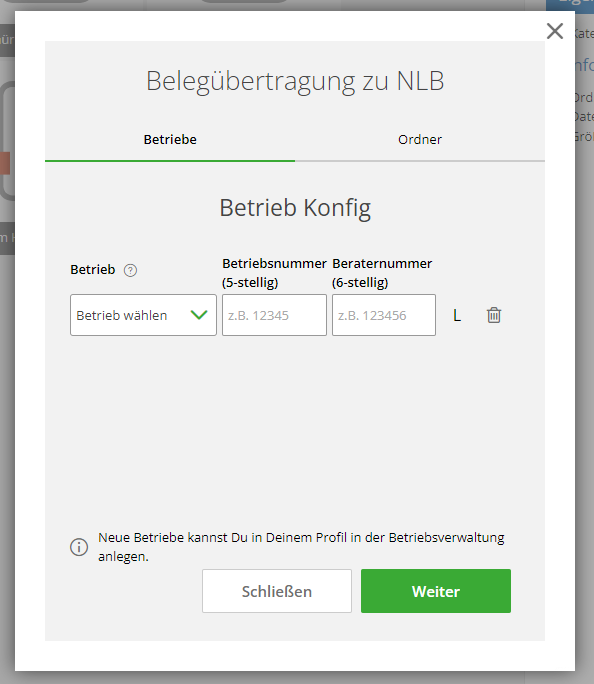
Task: Click the Belegübertragung zu NLB title
Action: tap(295, 81)
